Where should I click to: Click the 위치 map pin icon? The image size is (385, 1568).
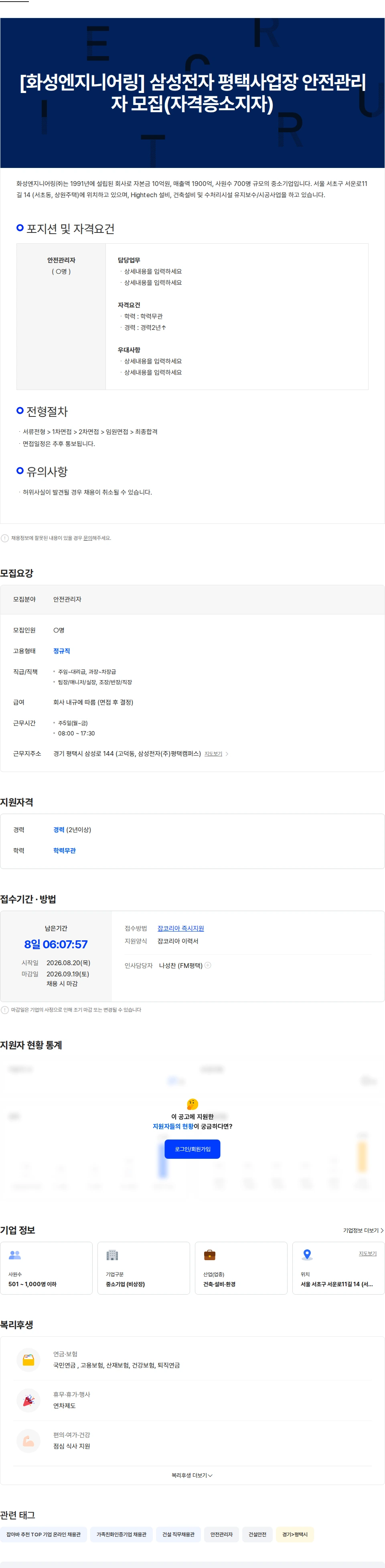pyautogui.click(x=308, y=1255)
